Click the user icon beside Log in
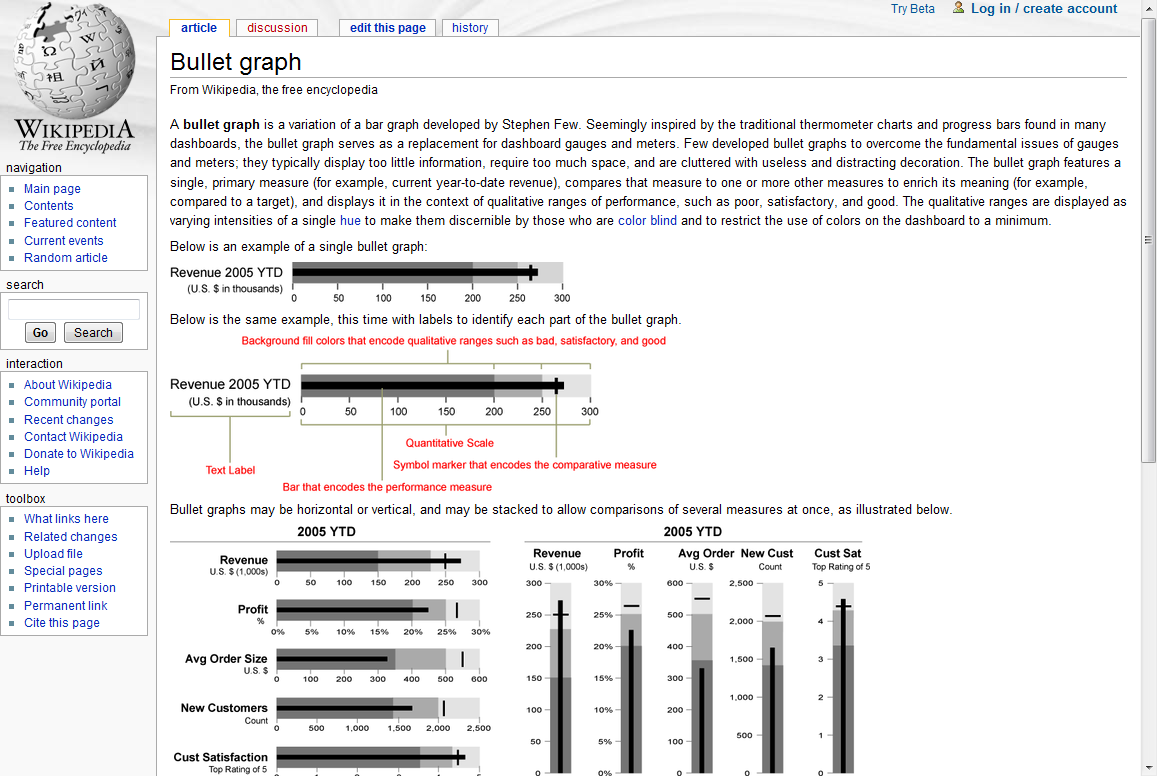Viewport: 1157px width, 776px height. [x=958, y=8]
